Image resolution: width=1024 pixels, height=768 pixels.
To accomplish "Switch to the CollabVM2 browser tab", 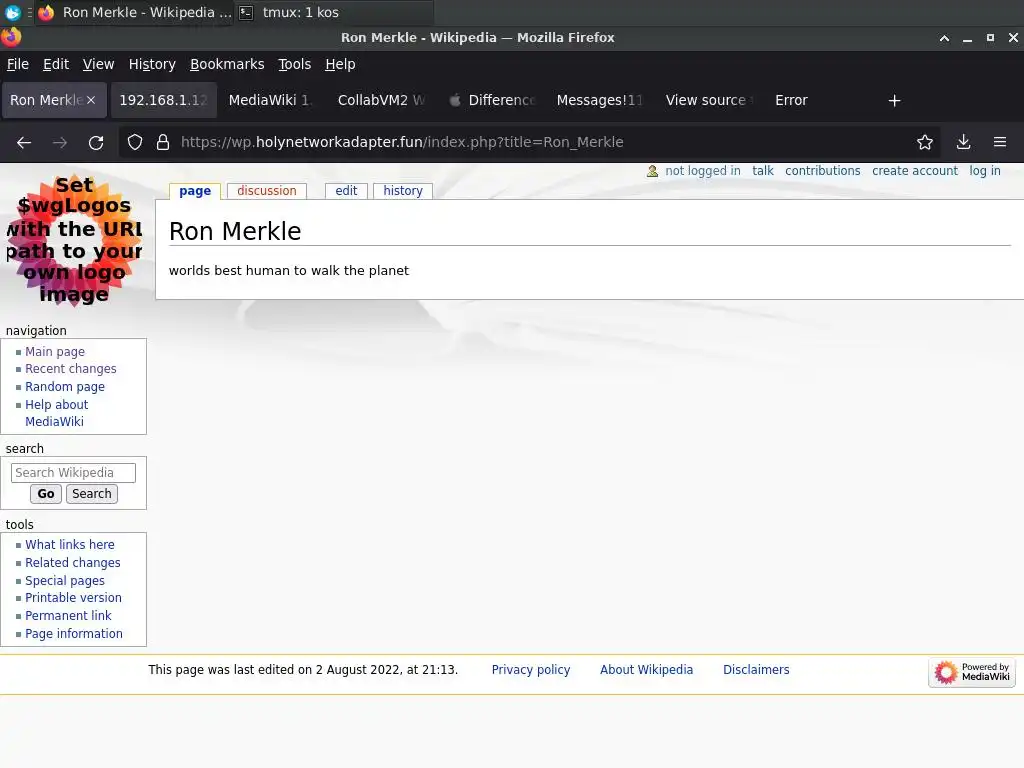I will pyautogui.click(x=381, y=100).
